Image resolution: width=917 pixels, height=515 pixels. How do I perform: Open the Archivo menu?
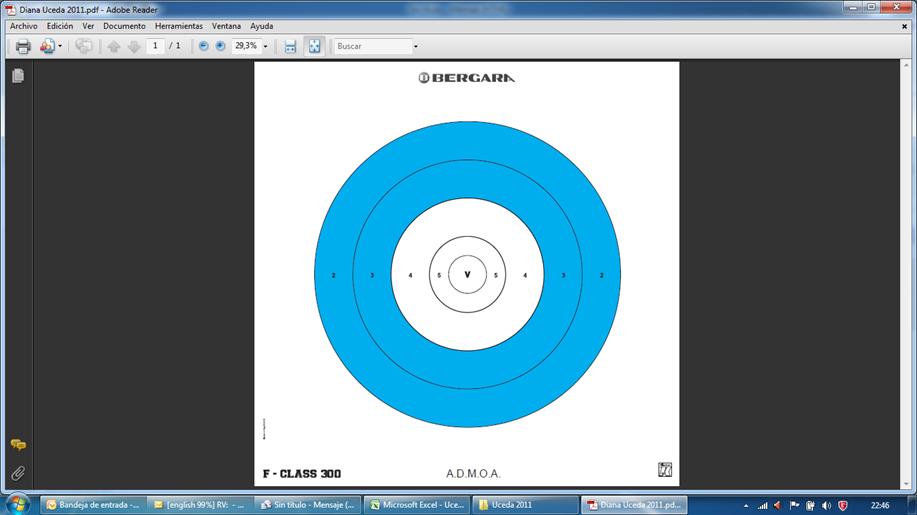[24, 26]
